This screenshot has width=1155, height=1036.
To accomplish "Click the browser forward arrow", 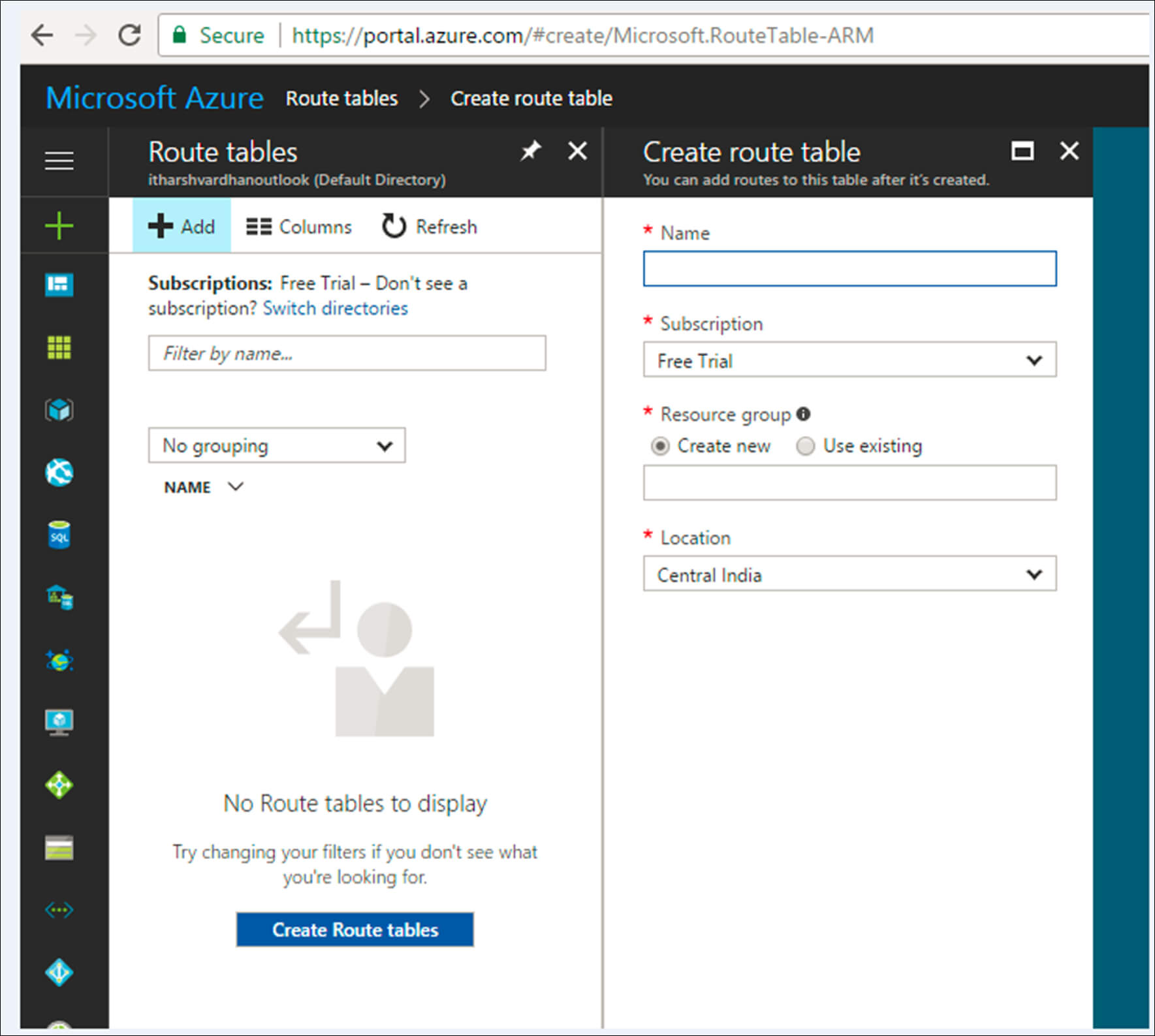I will pyautogui.click(x=86, y=35).
